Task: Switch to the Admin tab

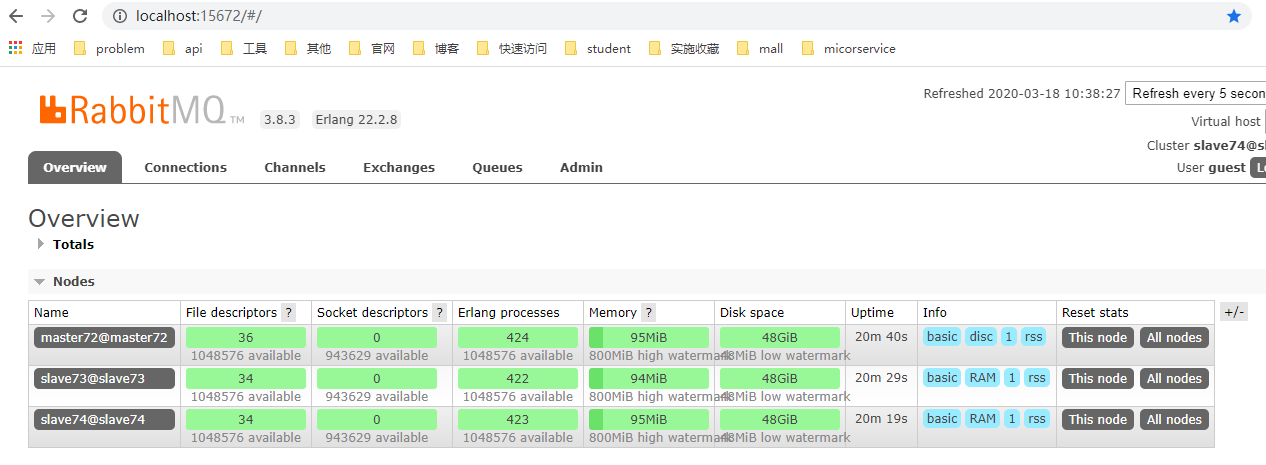Action: [581, 167]
